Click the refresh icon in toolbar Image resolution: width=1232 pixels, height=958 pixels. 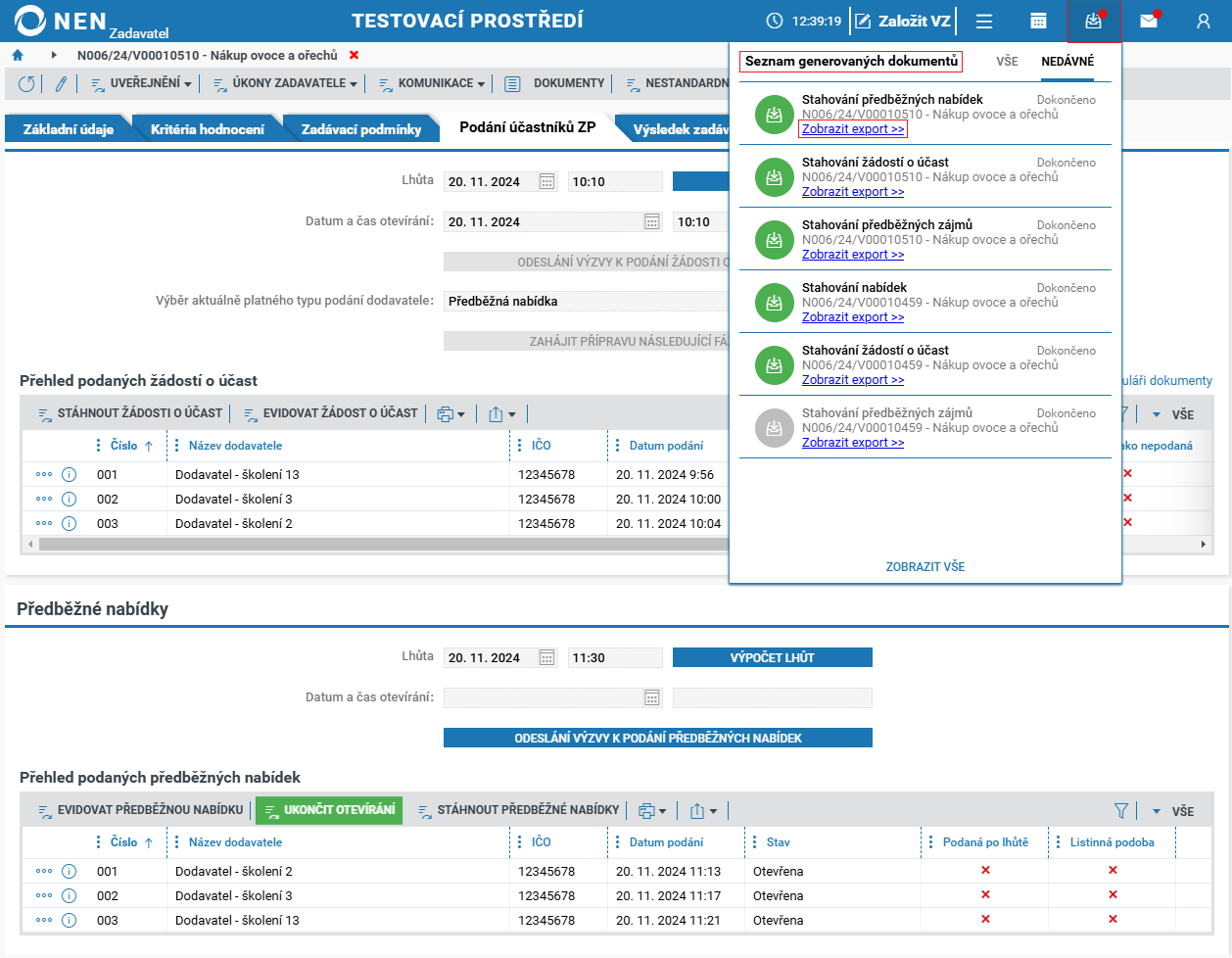click(x=26, y=84)
